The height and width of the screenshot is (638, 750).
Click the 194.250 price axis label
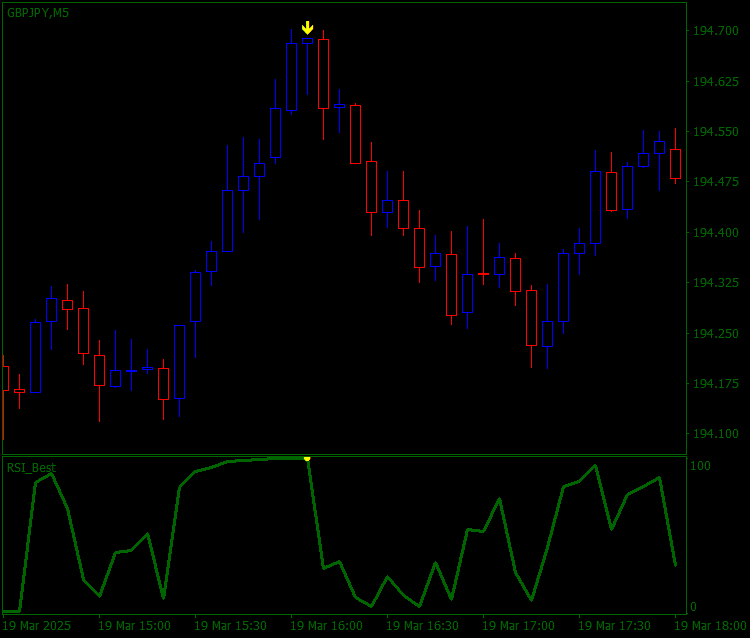click(x=716, y=333)
